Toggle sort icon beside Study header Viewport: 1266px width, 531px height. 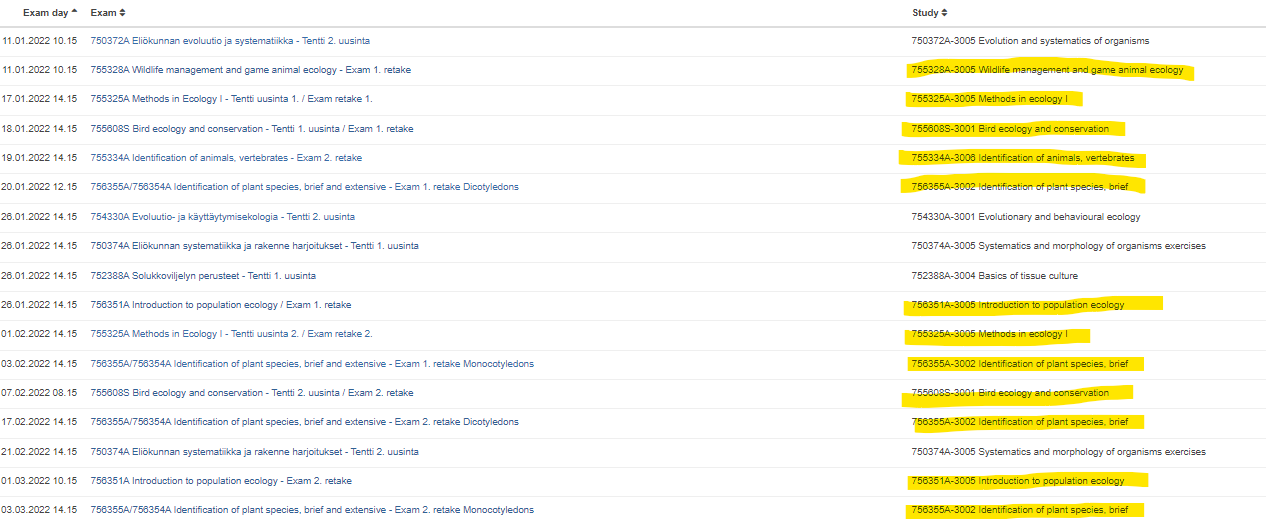click(x=944, y=13)
